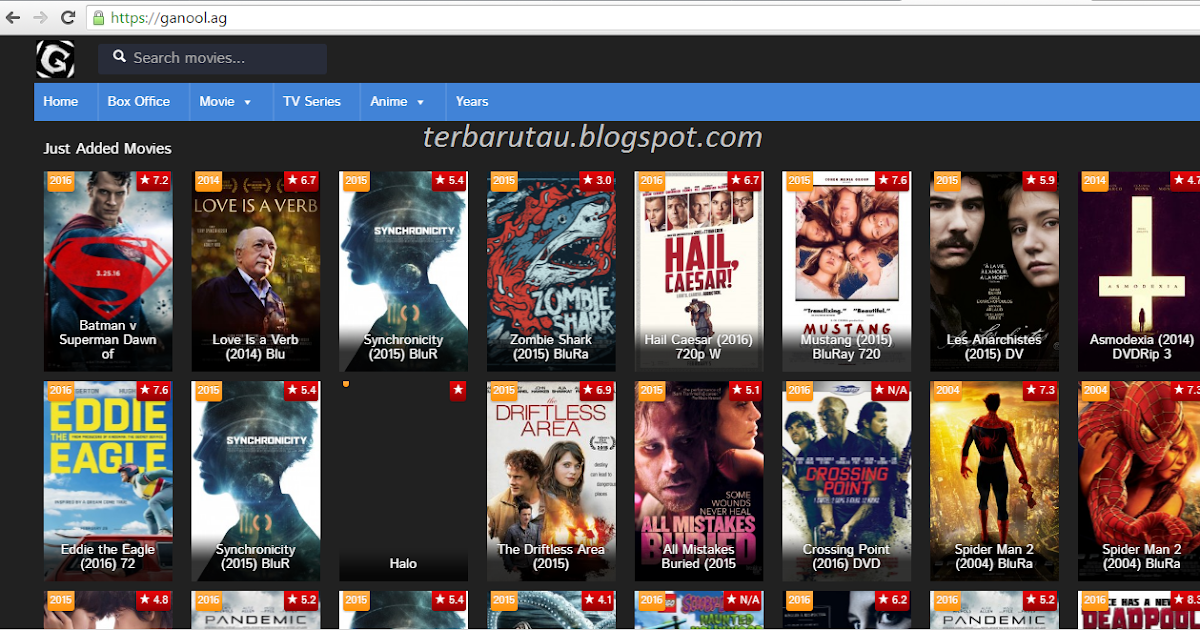Open the TV Series menu item
This screenshot has width=1200, height=630.
click(312, 101)
